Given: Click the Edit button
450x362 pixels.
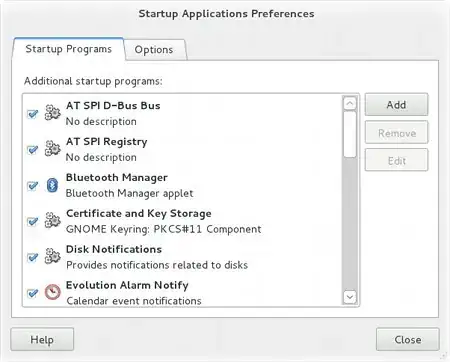Looking at the screenshot, I should pyautogui.click(x=396, y=161).
